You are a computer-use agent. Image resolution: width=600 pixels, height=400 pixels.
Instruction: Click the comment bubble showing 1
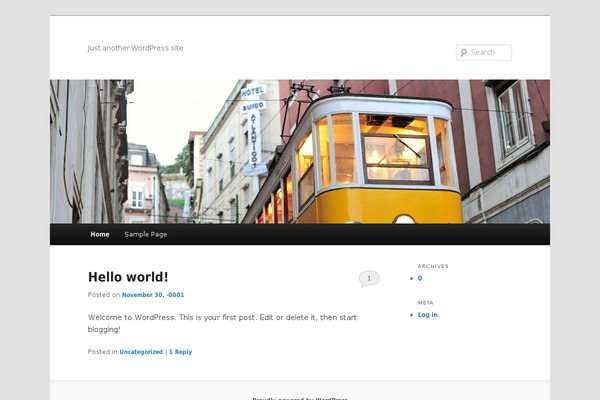pyautogui.click(x=369, y=279)
